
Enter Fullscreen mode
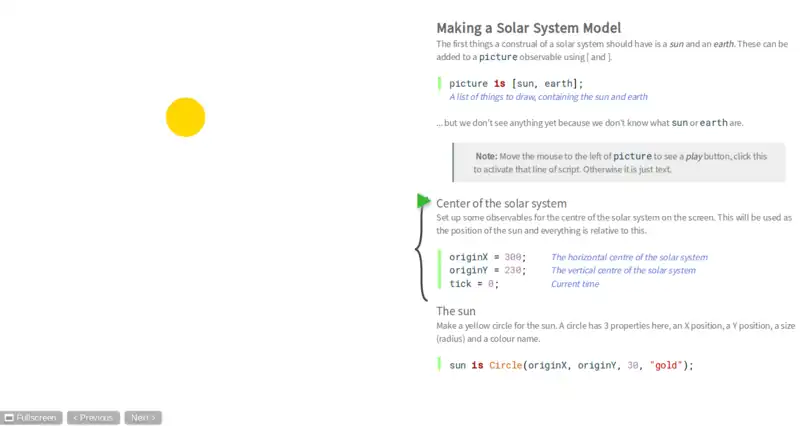32,418
